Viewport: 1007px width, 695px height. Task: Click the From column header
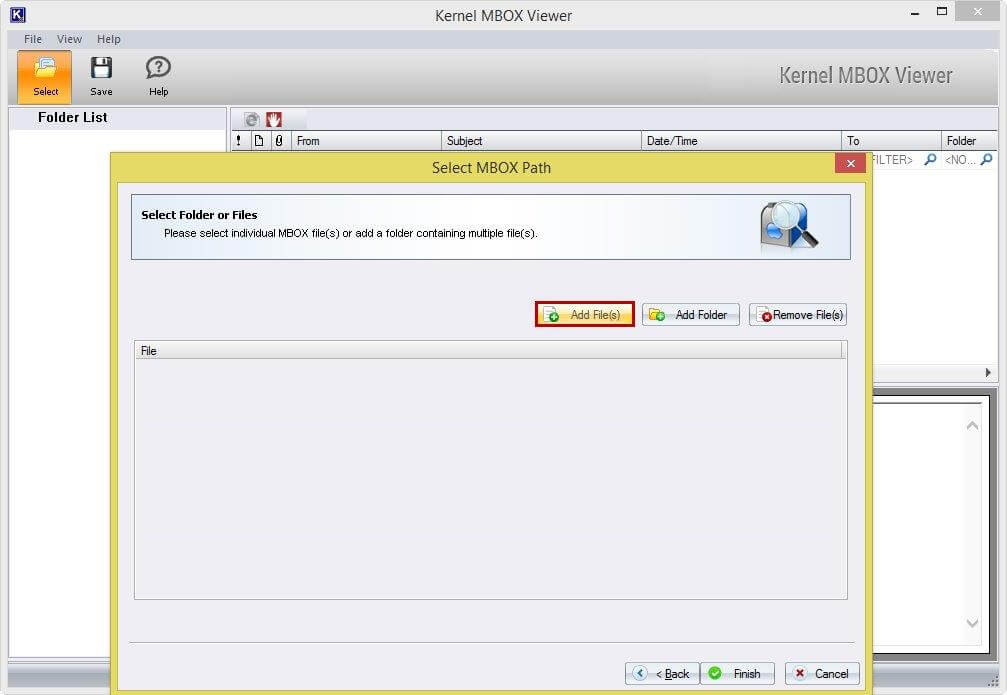pos(366,141)
